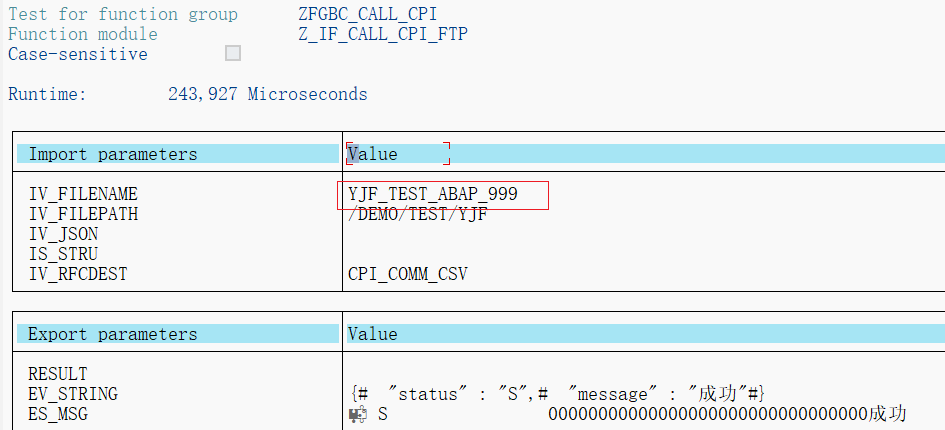
Task: Click the ES_MSG export parameter label
Action: pyautogui.click(x=58, y=414)
